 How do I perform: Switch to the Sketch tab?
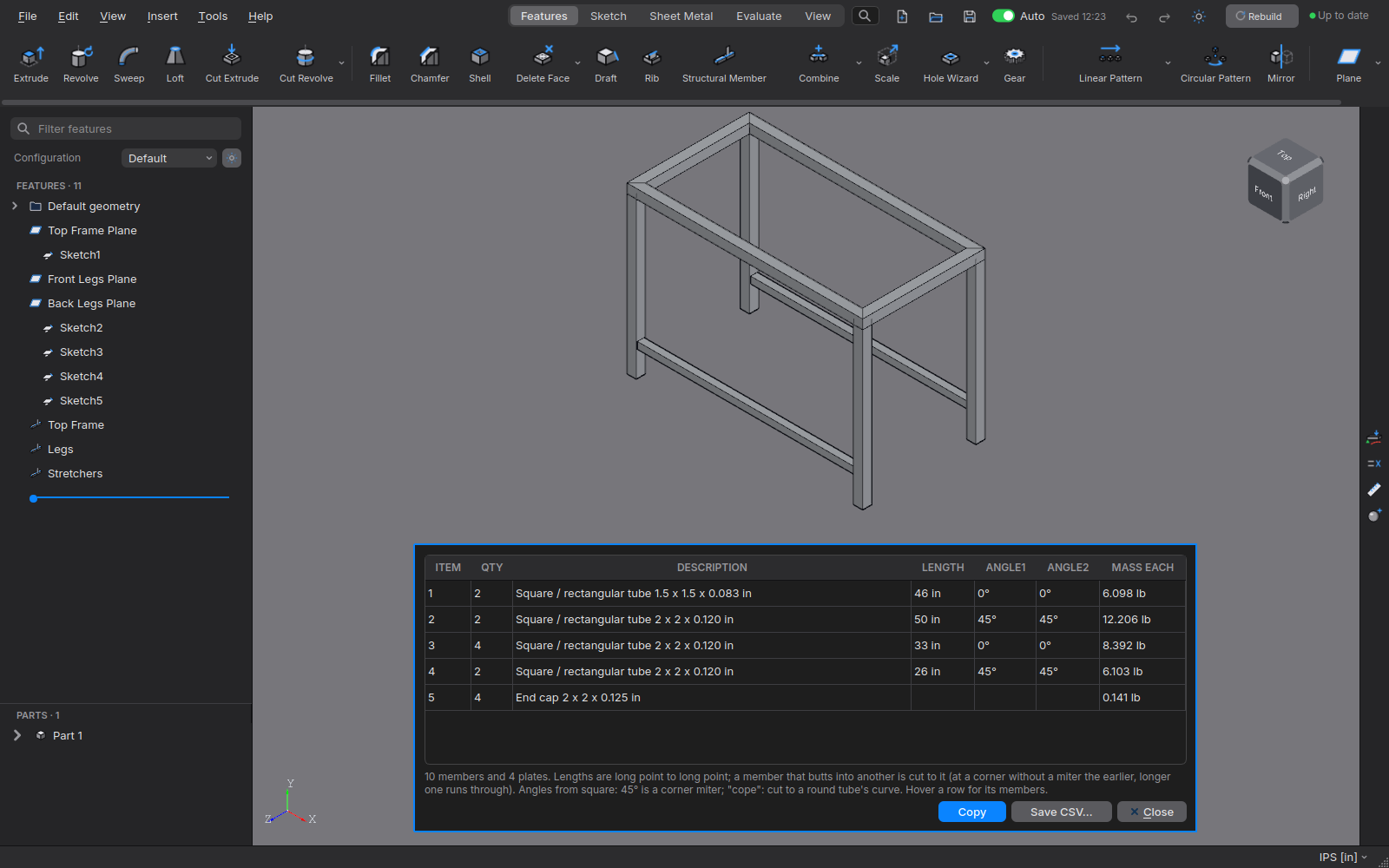[609, 16]
